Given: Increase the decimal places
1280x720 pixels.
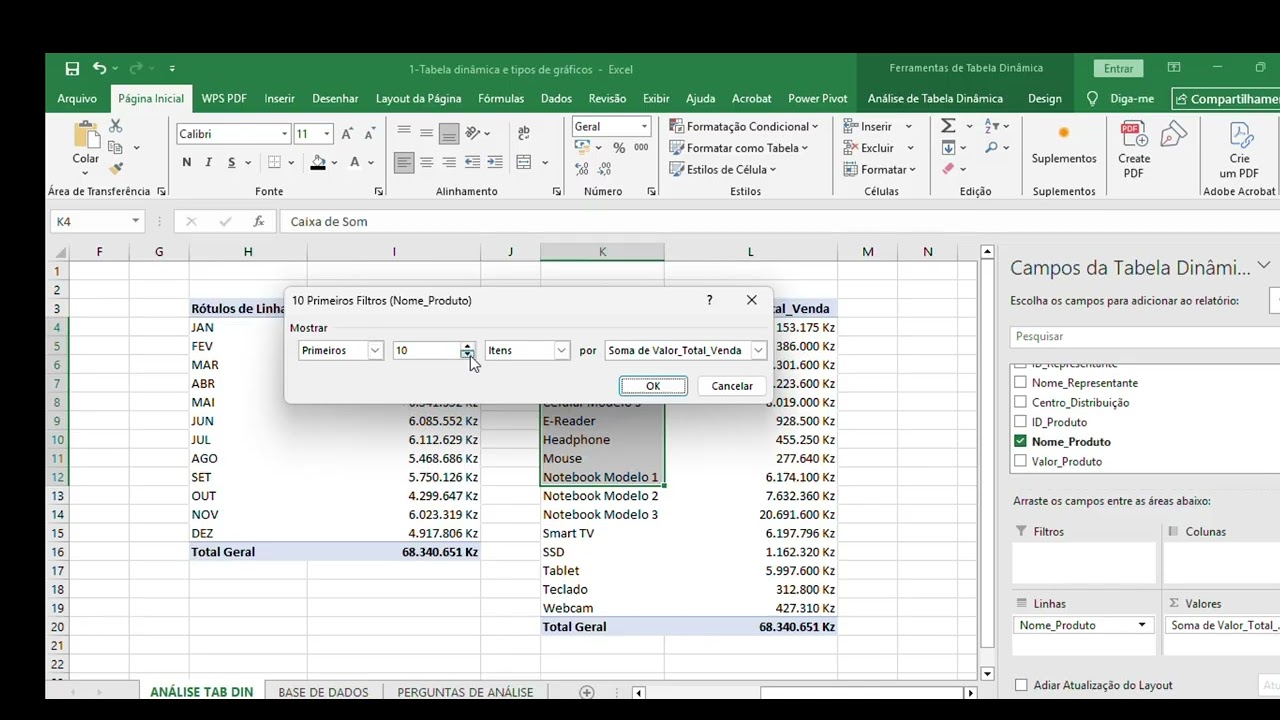Looking at the screenshot, I should pyautogui.click(x=582, y=169).
